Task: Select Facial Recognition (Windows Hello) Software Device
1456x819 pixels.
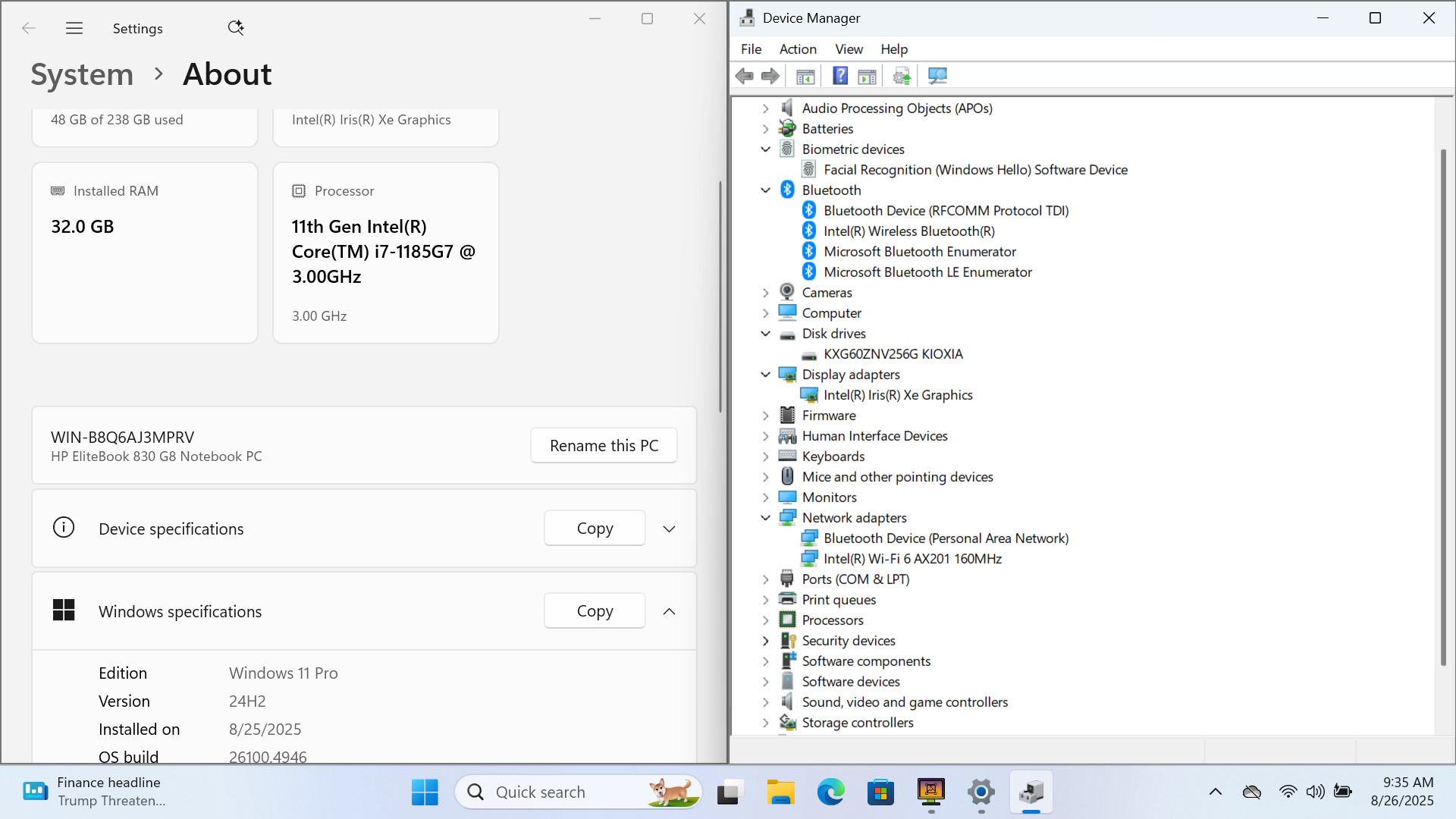Action: pos(975,170)
